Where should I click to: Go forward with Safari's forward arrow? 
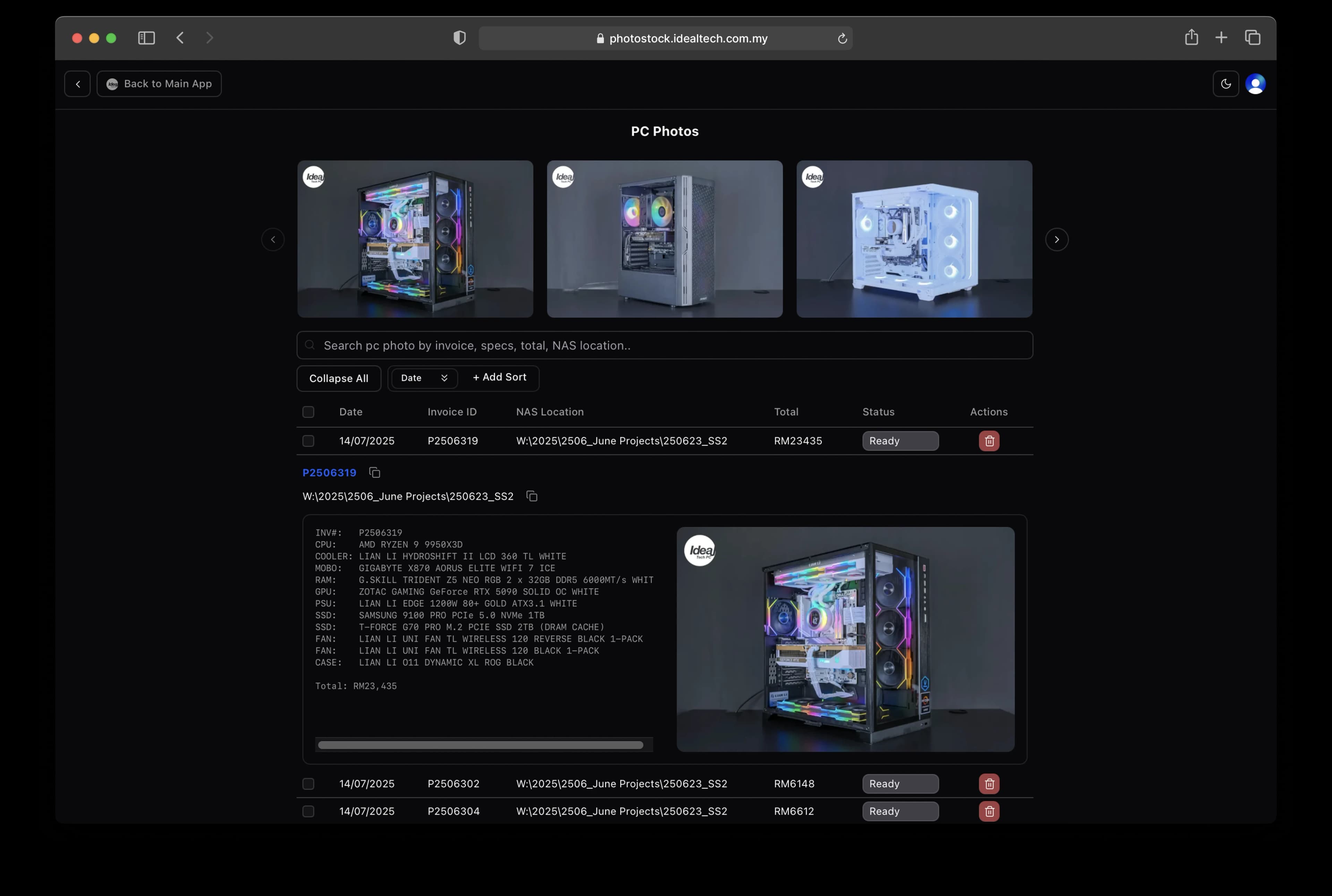[x=210, y=38]
